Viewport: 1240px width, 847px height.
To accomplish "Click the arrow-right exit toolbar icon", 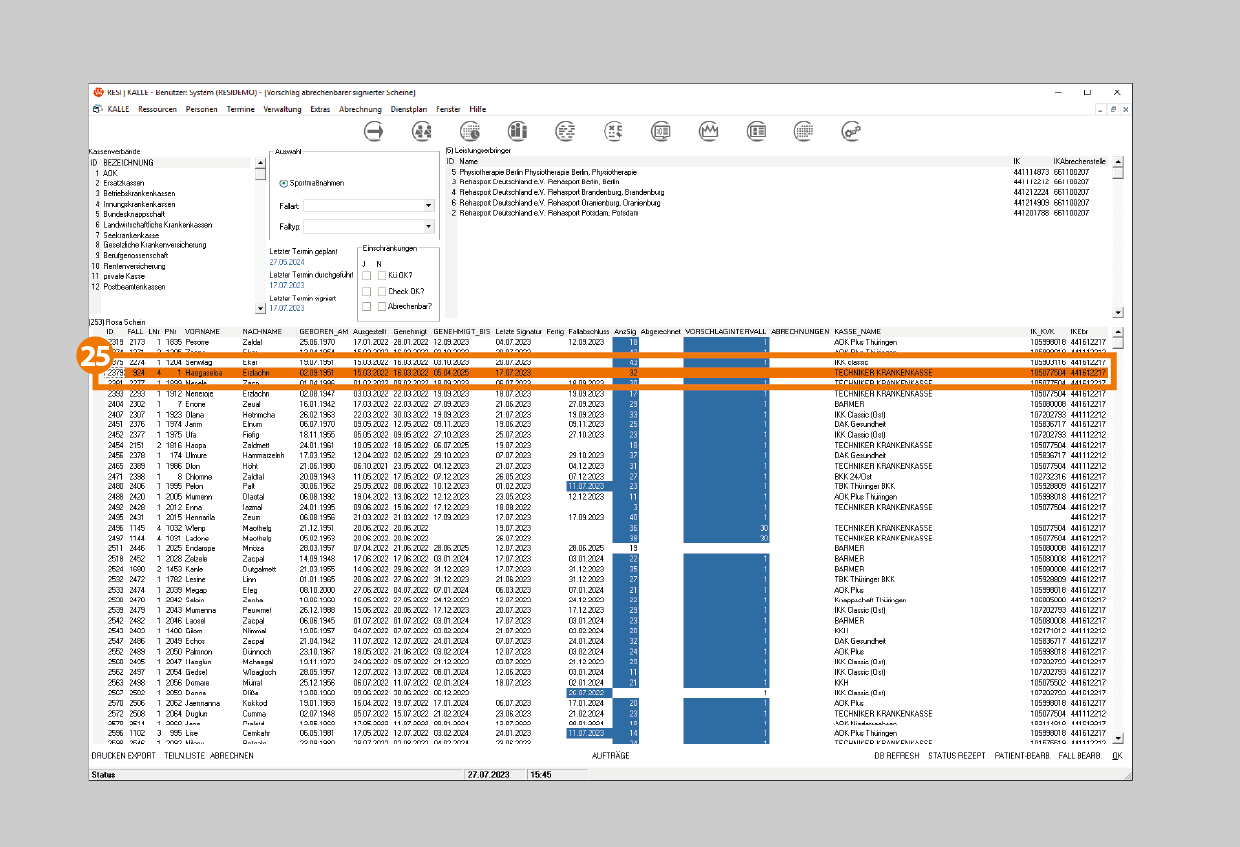I will pos(374,131).
